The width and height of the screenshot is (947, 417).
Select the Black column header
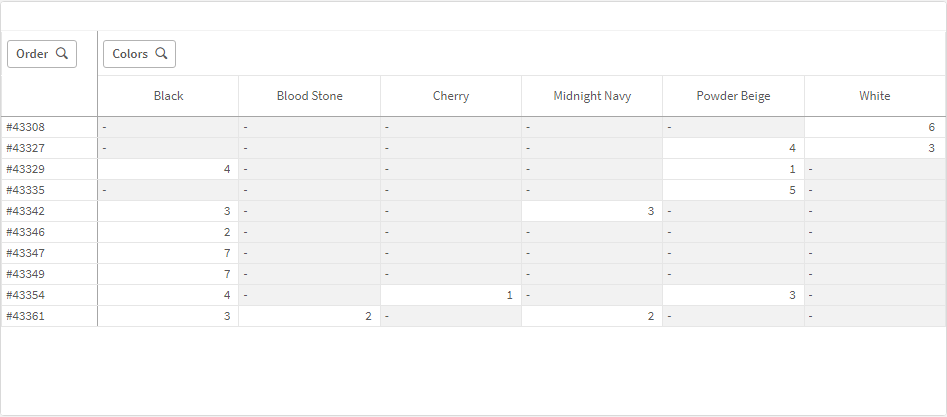[x=168, y=96]
